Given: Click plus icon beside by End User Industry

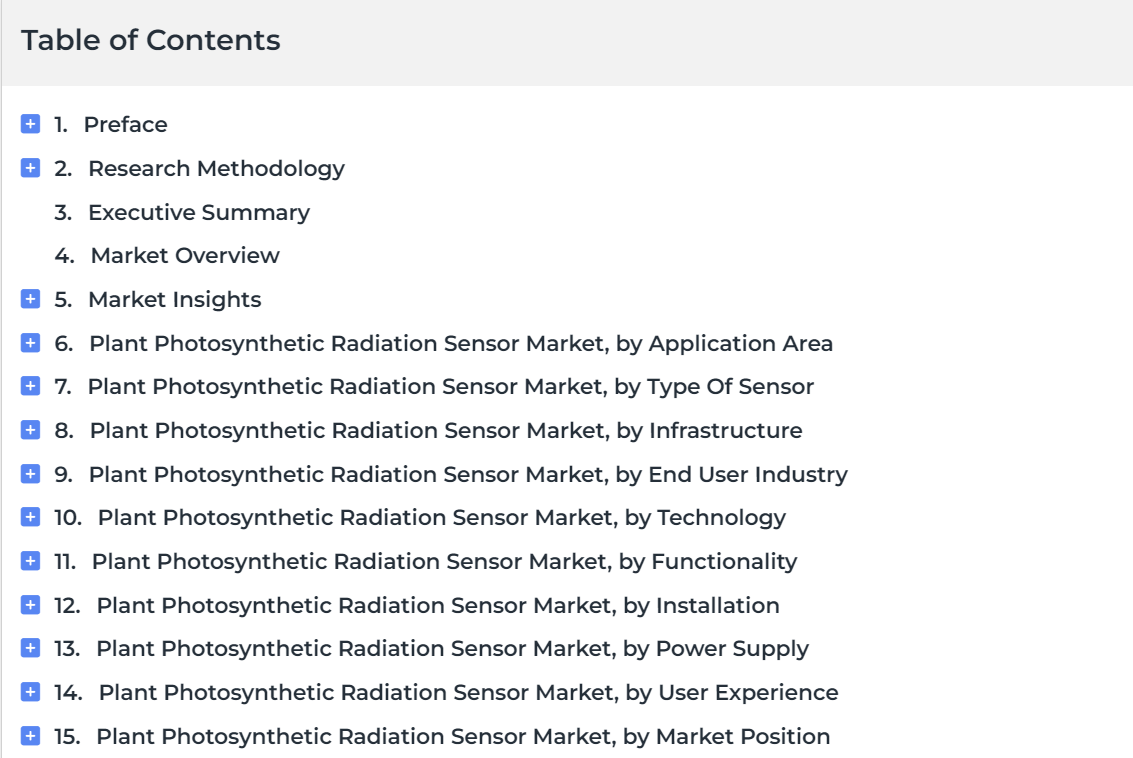Looking at the screenshot, I should tap(30, 474).
